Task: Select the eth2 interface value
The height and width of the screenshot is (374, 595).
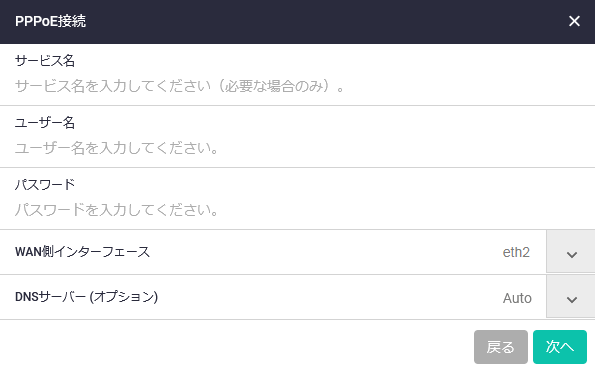Action: pos(516,252)
